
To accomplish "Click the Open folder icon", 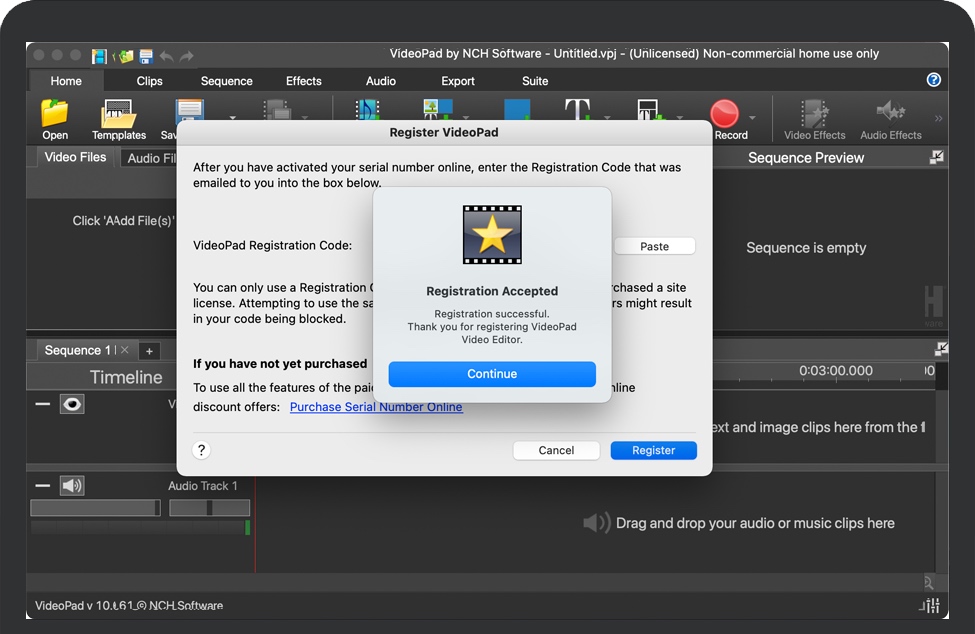I will [55, 114].
